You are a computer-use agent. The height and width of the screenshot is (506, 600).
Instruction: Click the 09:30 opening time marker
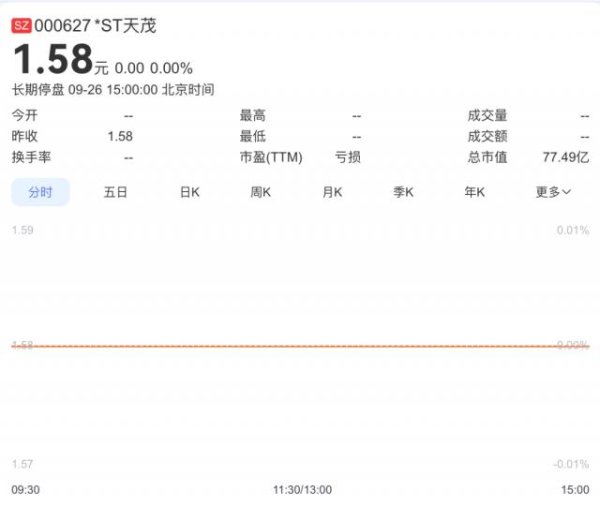(26, 490)
